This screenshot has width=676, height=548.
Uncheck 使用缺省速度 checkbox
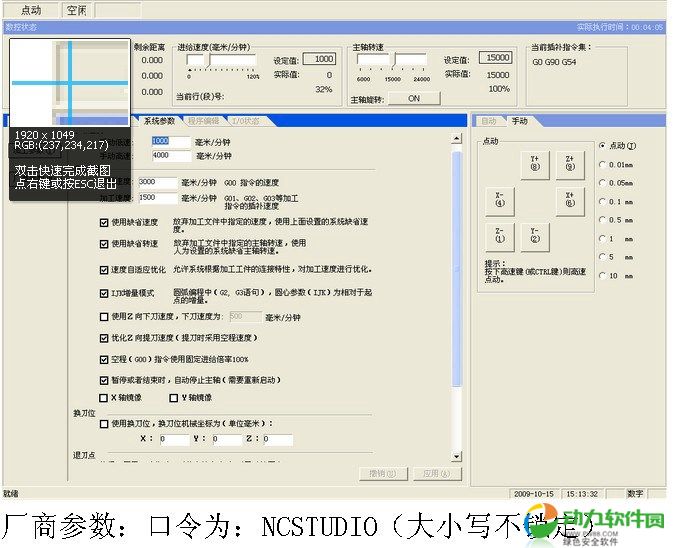(x=105, y=223)
